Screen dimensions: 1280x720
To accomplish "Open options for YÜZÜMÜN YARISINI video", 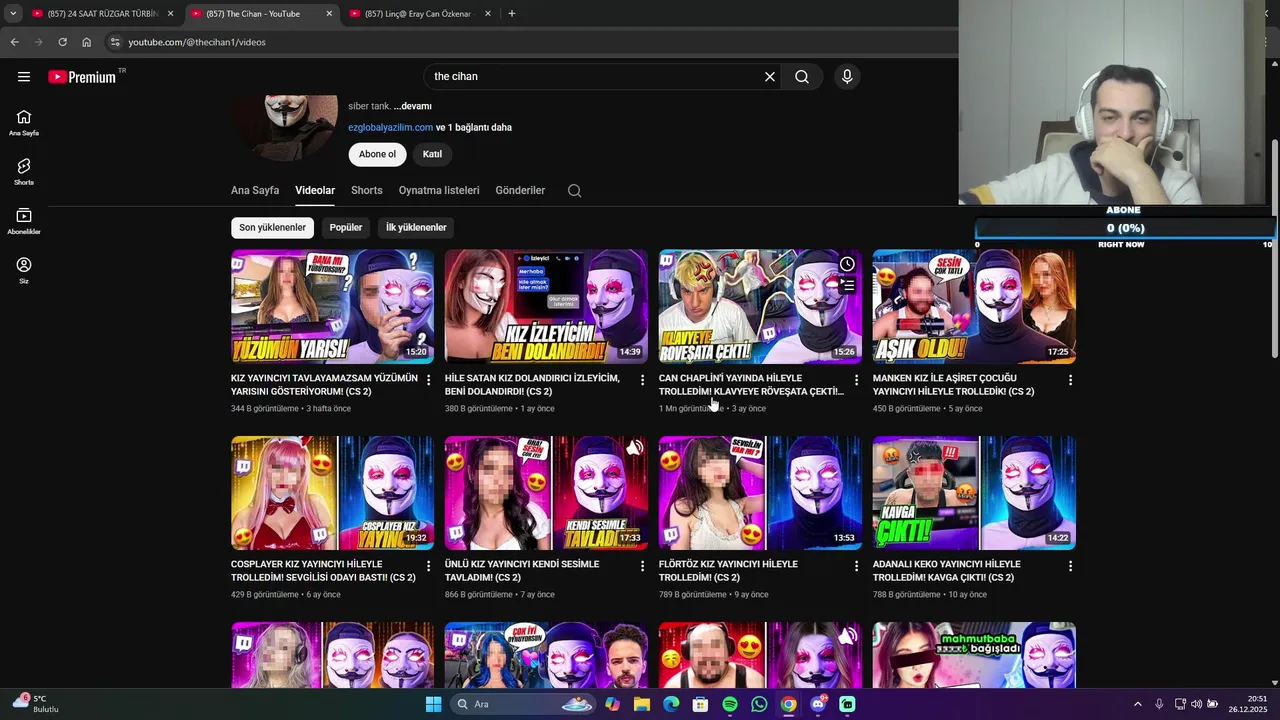I will click(429, 380).
